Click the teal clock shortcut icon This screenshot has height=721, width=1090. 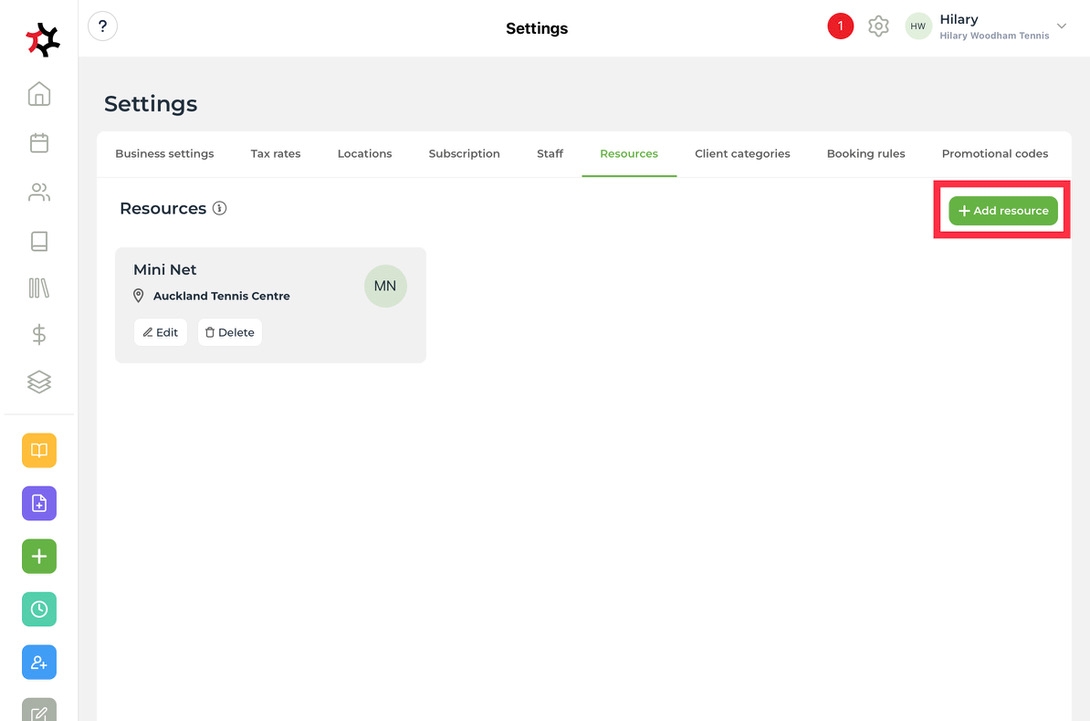(39, 609)
